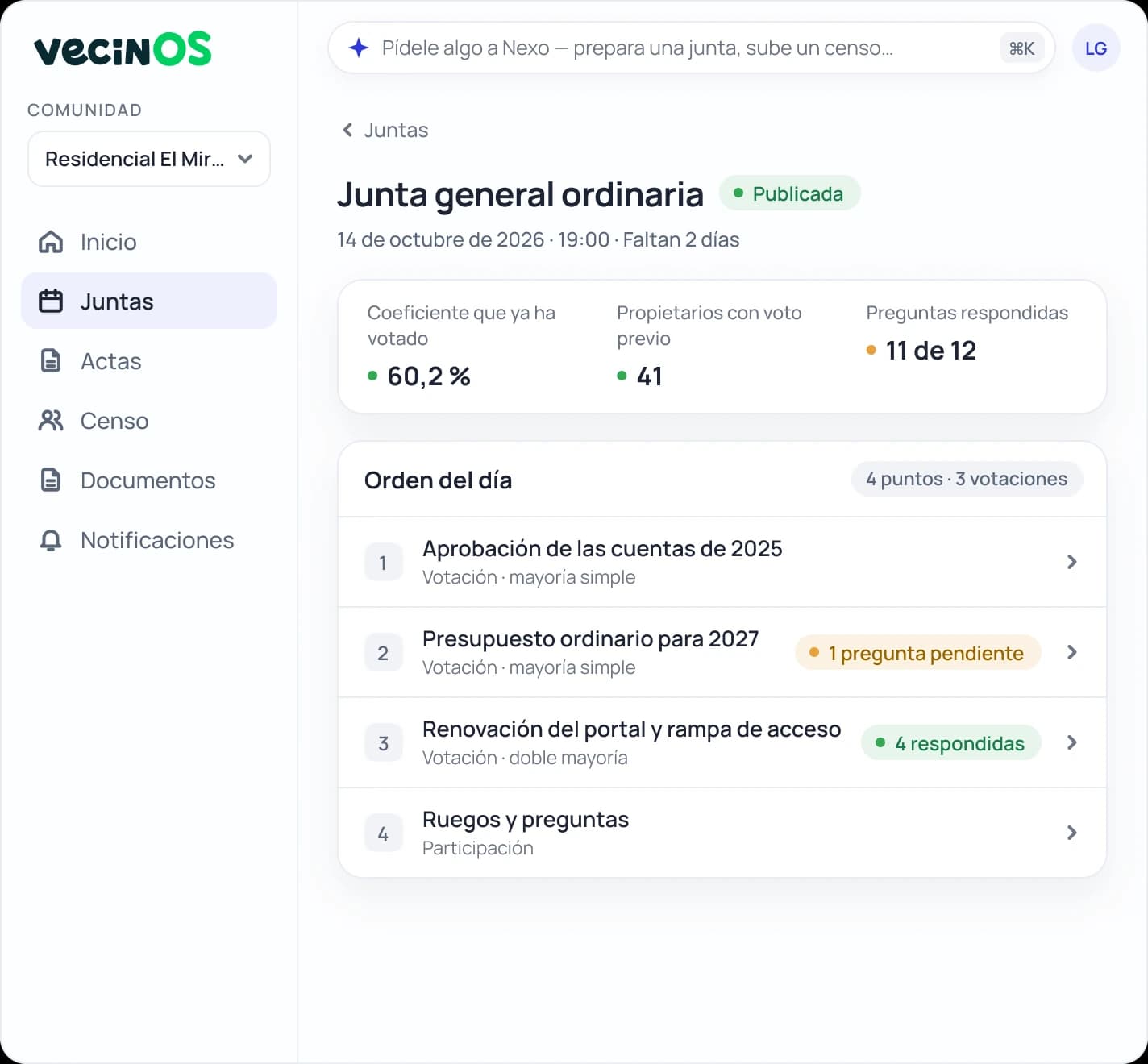Image resolution: width=1148 pixels, height=1064 pixels.
Task: Click the Actas document icon
Action: pos(51,361)
